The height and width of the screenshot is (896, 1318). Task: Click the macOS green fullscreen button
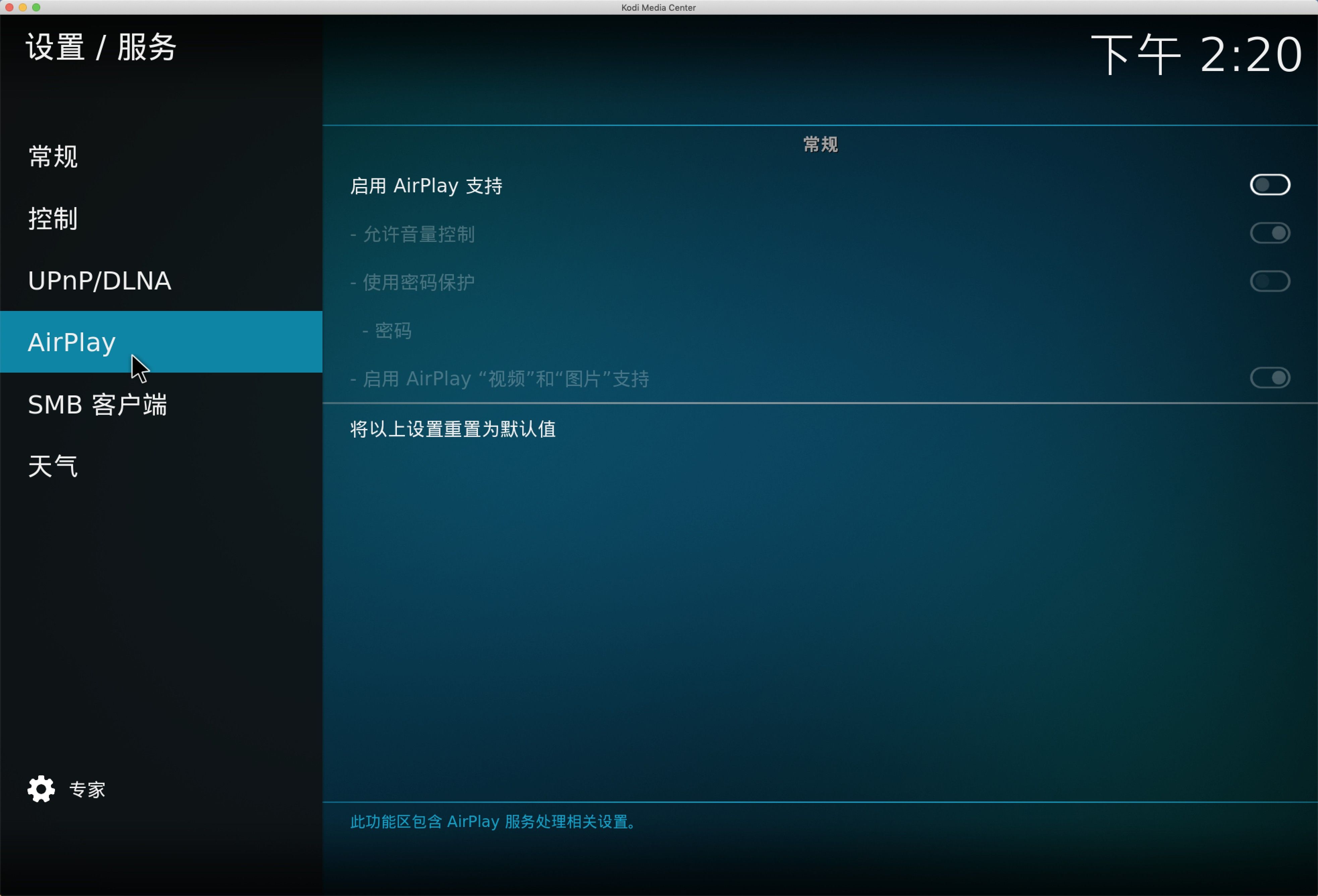(x=36, y=7)
